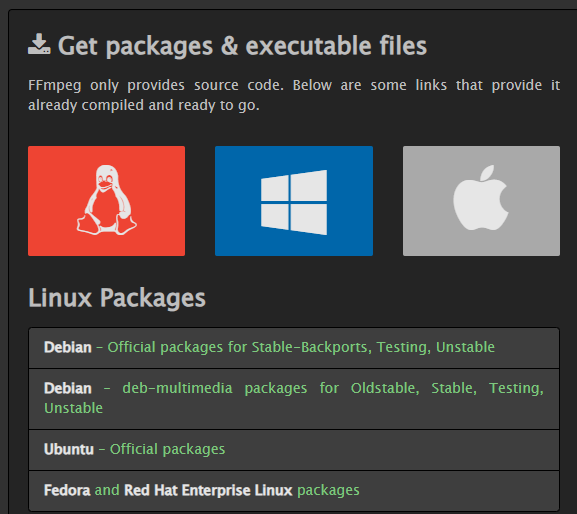Screen dimensions: 577x514
Task: Click 'Stable-Backports,' in the first Debian row
Action: point(312,347)
